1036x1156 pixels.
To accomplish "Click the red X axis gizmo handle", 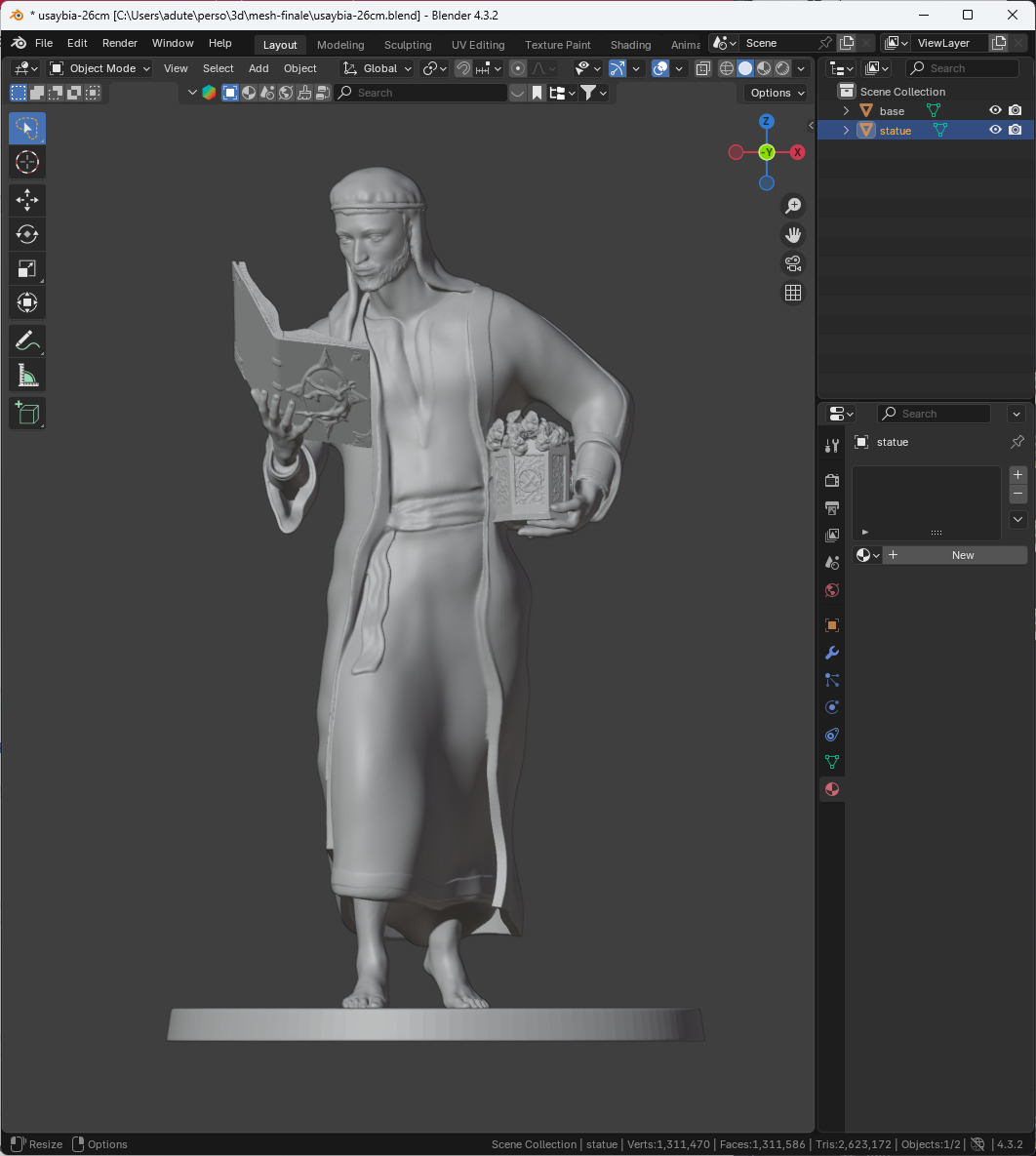I will [797, 152].
